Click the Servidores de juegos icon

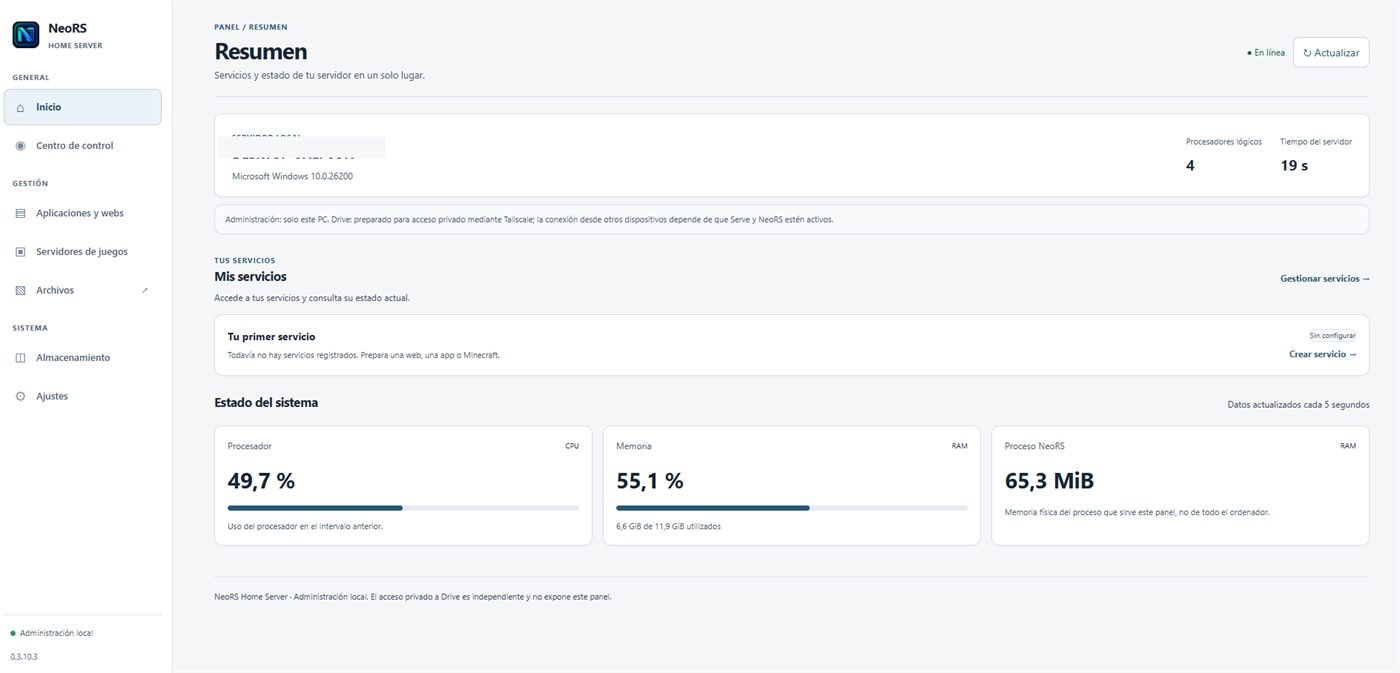tap(20, 252)
